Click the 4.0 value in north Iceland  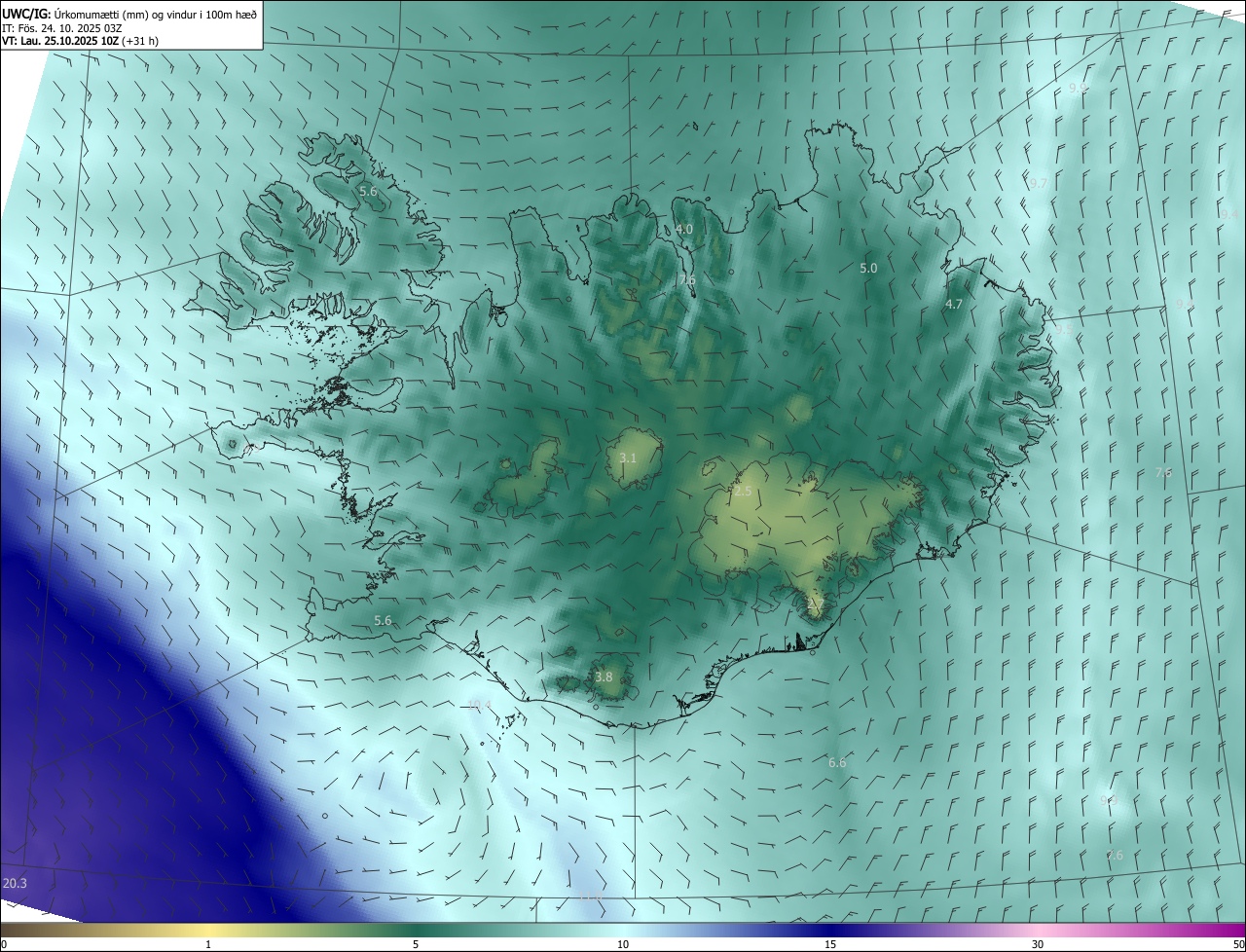click(684, 229)
